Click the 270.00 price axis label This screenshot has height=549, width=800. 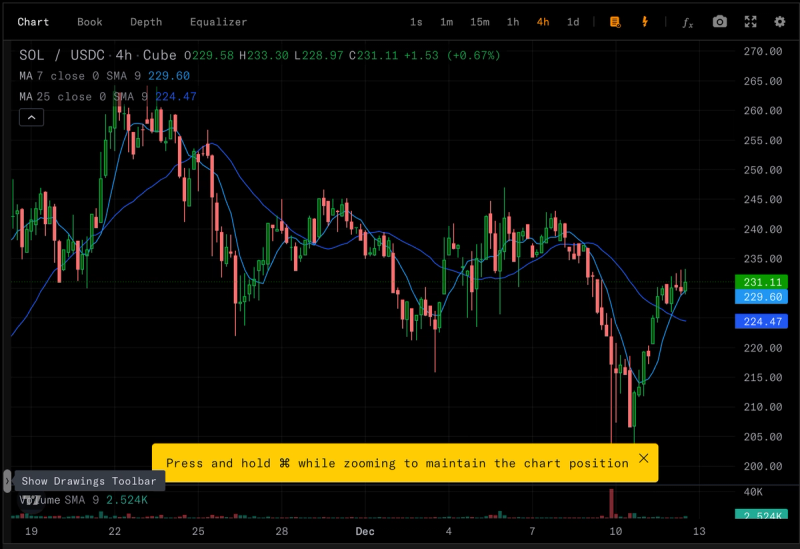[x=763, y=52]
